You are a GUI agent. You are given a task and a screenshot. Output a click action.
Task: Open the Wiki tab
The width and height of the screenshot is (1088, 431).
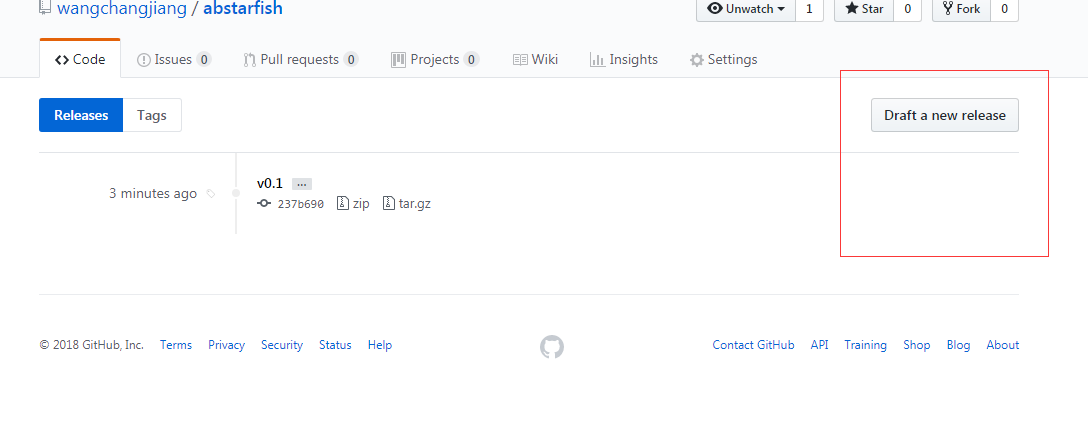(x=535, y=60)
